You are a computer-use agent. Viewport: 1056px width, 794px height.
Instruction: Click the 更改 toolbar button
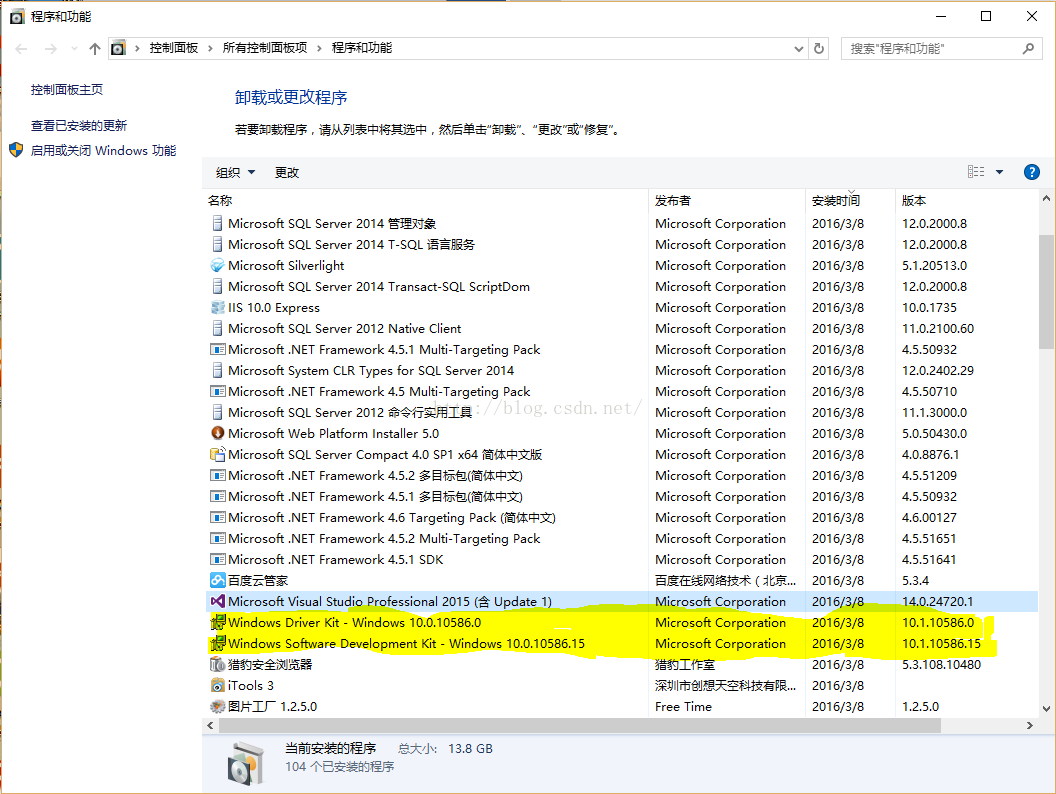(287, 172)
